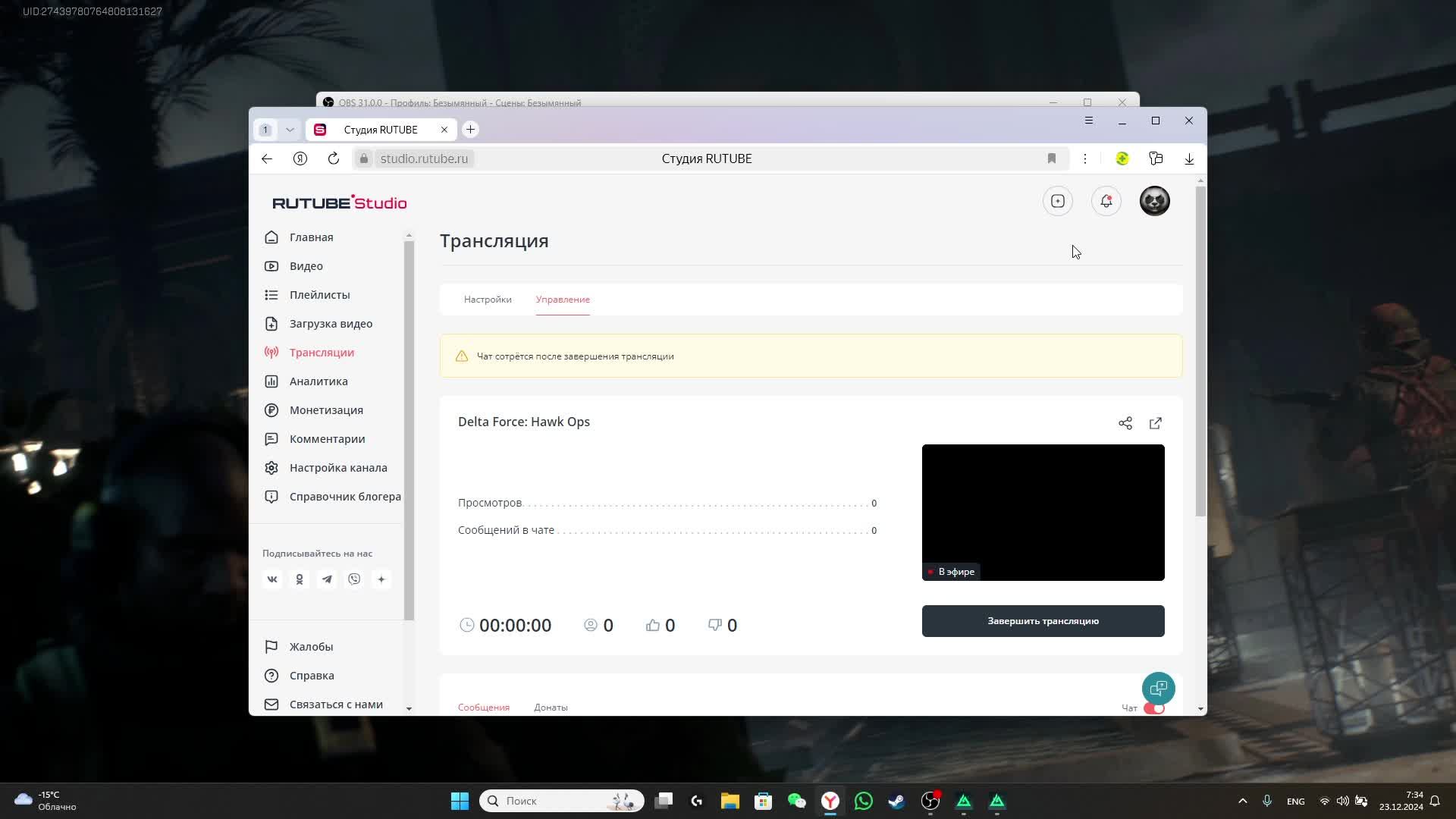1456x819 pixels.
Task: Click the share icon for Delta Force stream
Action: pyautogui.click(x=1125, y=423)
